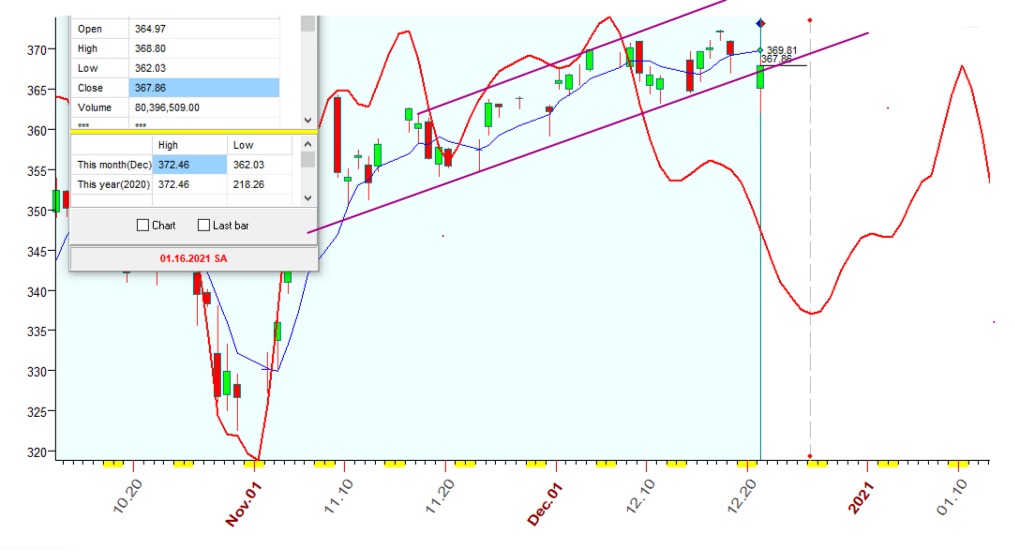Click the Low column header

pyautogui.click(x=259, y=145)
